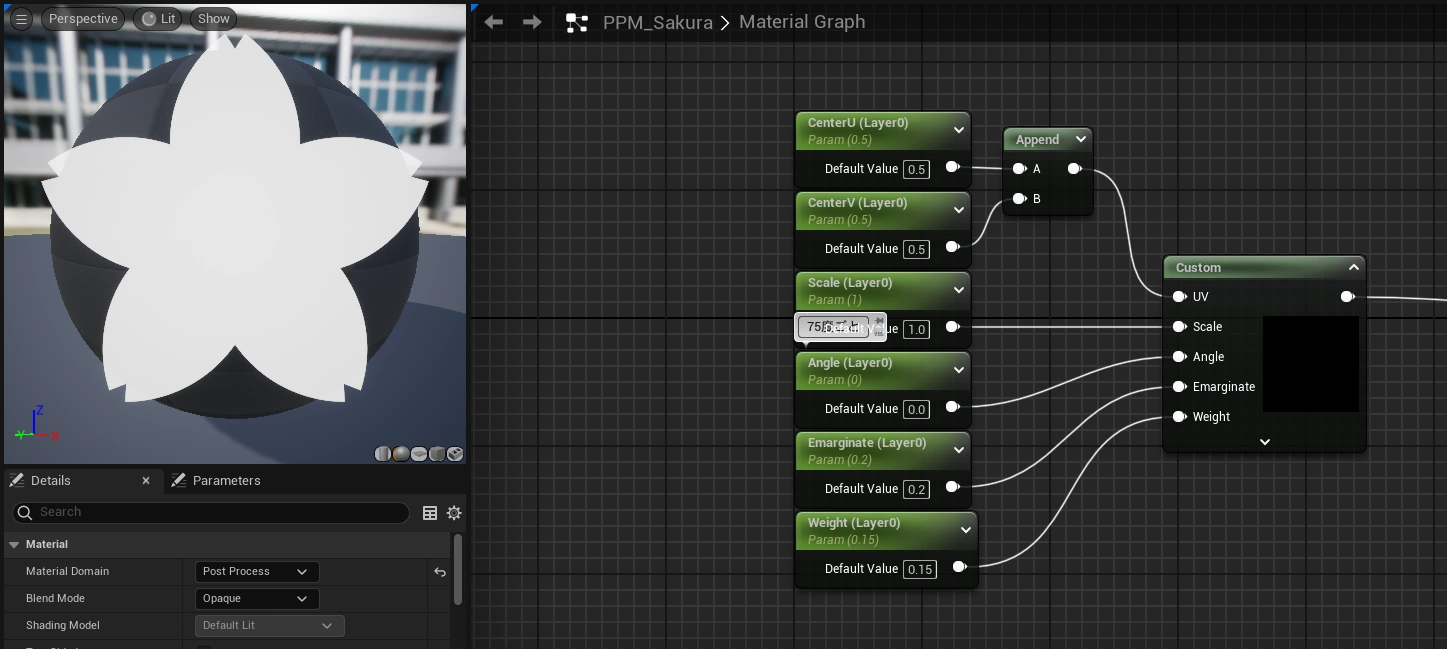
Task: Open the Material Domain dropdown
Action: click(x=256, y=571)
